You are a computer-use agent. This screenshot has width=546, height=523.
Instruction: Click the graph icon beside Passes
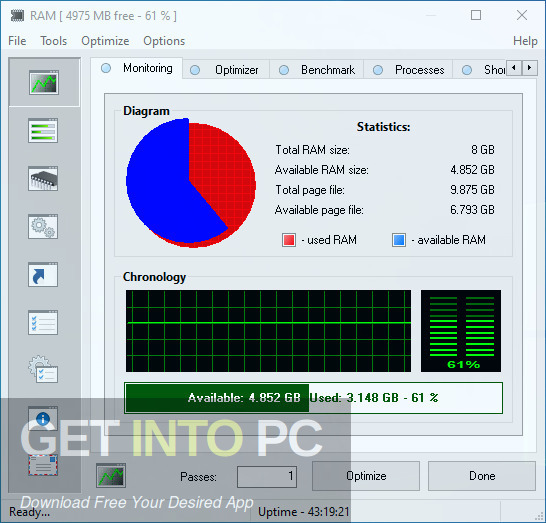pyautogui.click(x=111, y=475)
